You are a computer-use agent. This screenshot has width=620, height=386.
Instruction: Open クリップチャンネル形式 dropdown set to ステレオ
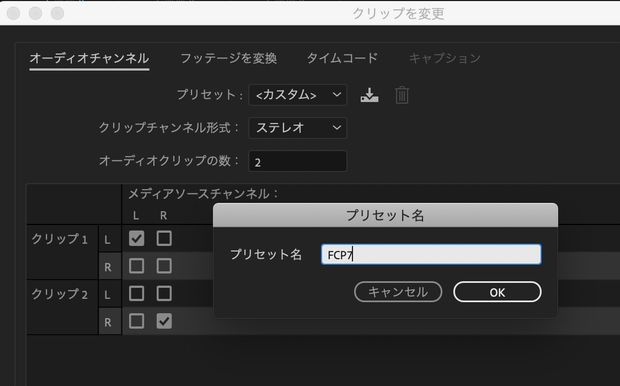coord(297,128)
